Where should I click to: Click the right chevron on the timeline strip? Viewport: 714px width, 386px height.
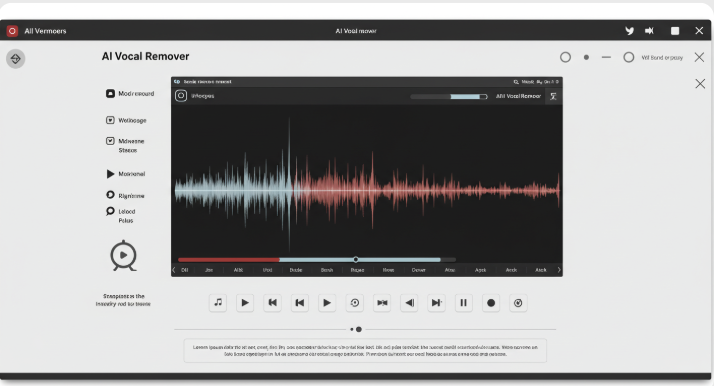559,270
